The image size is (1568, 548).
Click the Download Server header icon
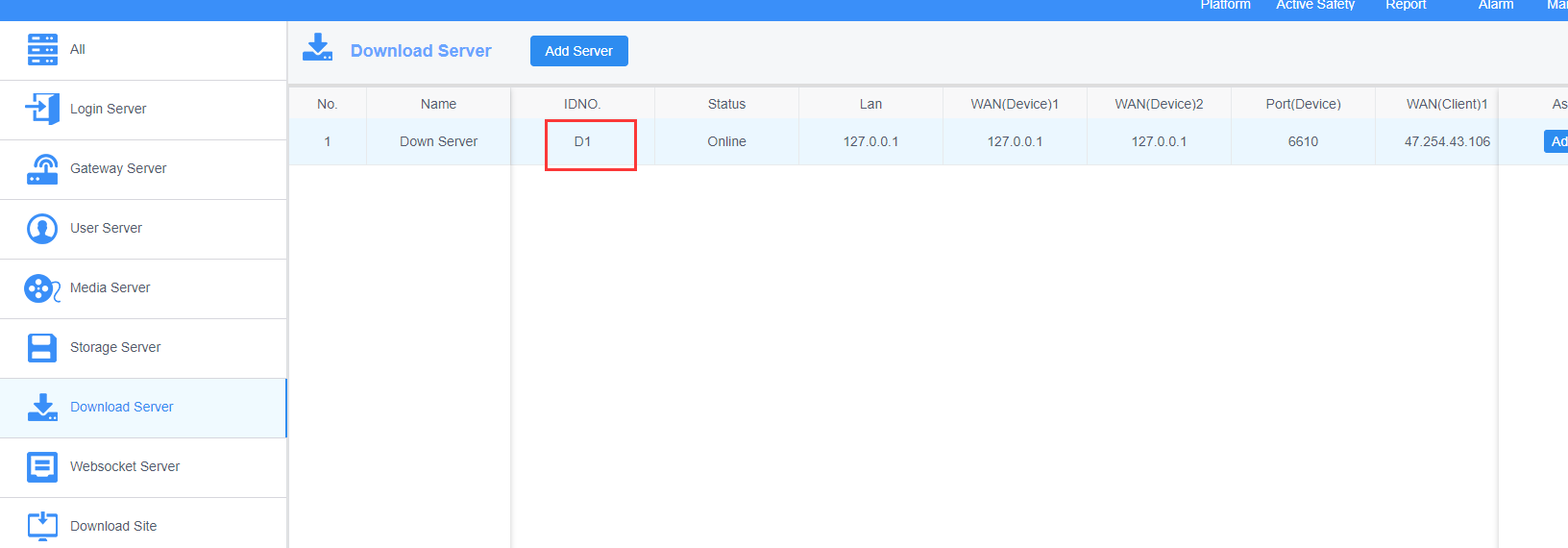(317, 48)
